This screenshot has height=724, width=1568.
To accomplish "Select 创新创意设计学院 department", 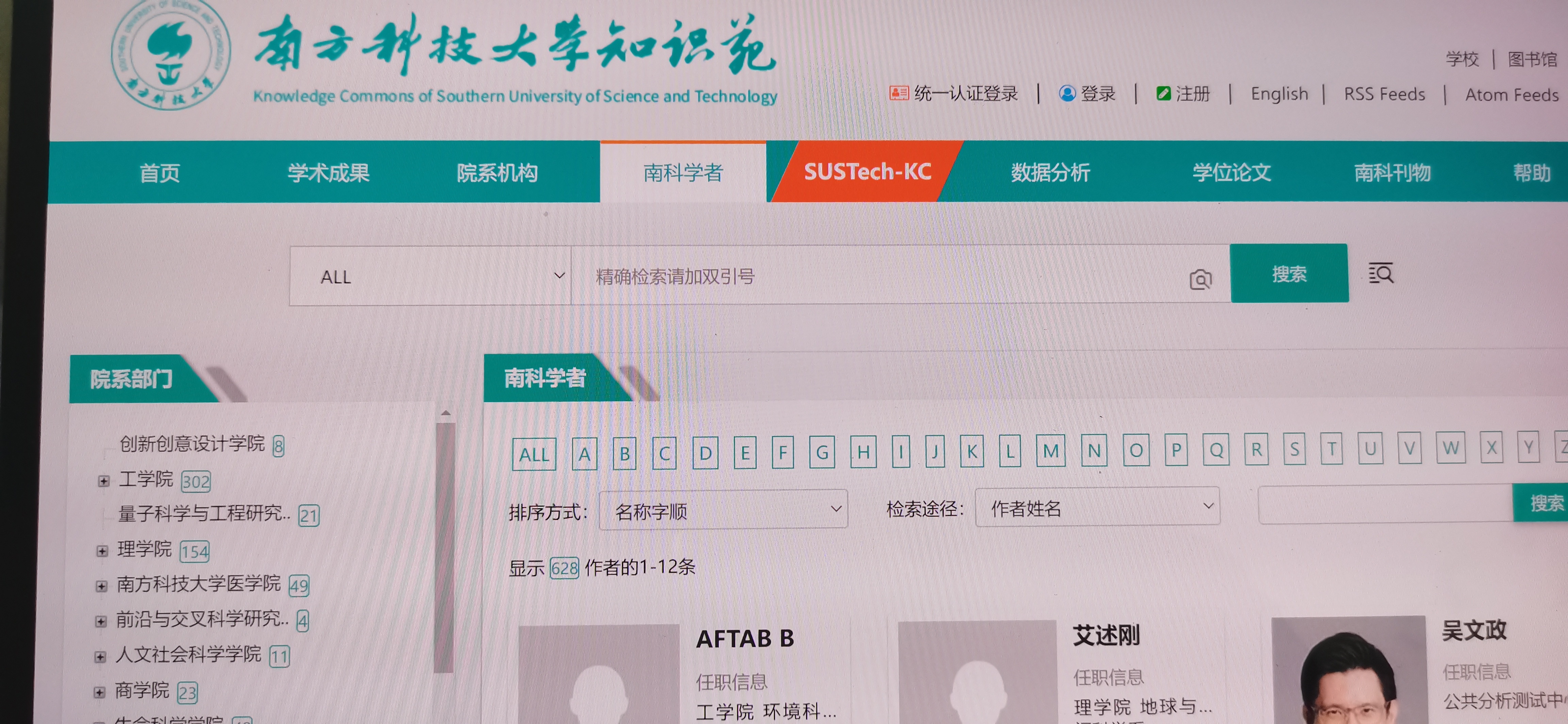I will click(192, 444).
